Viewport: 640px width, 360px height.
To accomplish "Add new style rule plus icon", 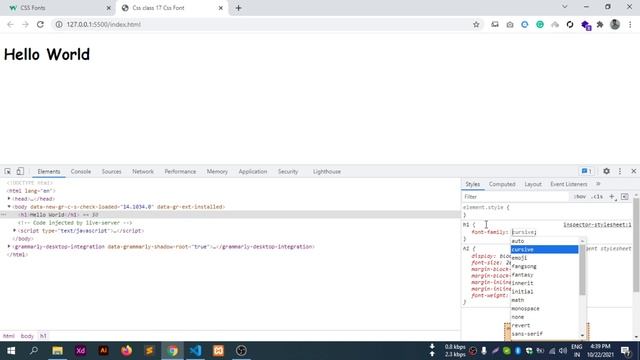I will tap(612, 197).
